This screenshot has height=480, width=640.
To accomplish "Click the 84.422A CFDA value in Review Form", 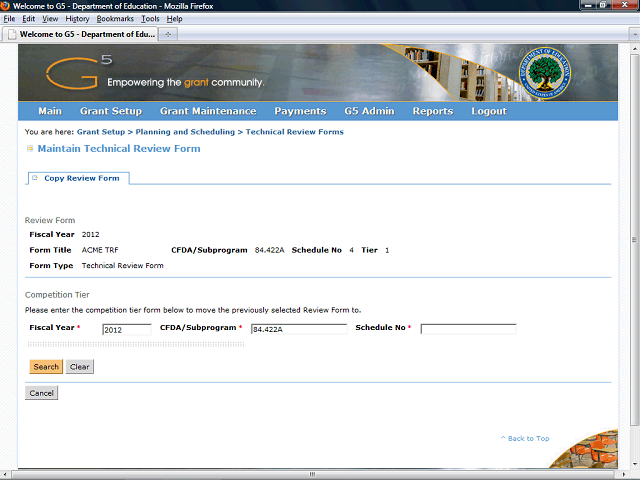I will click(269, 250).
